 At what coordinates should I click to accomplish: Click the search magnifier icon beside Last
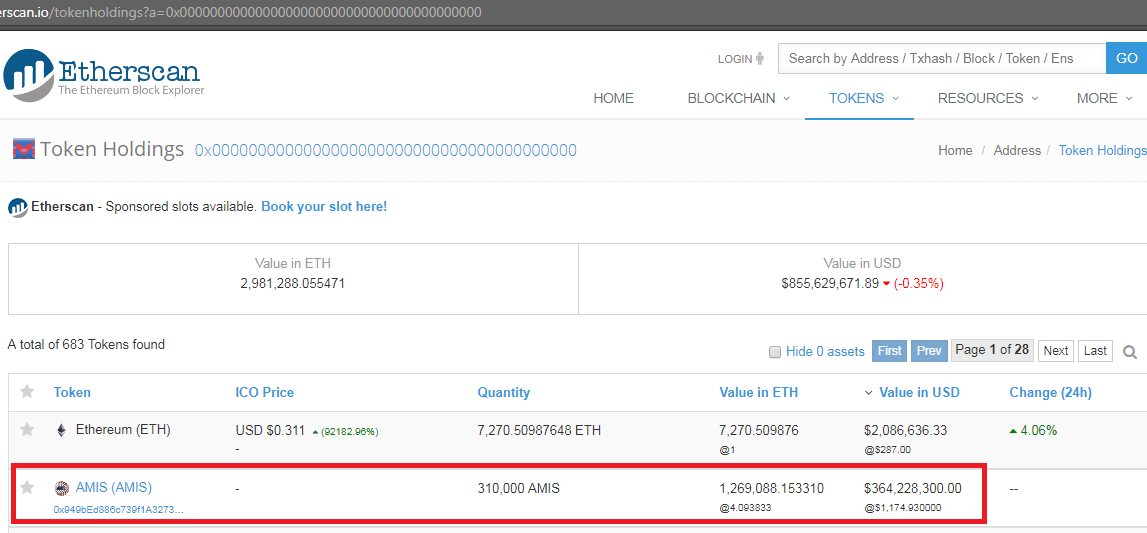point(1130,352)
